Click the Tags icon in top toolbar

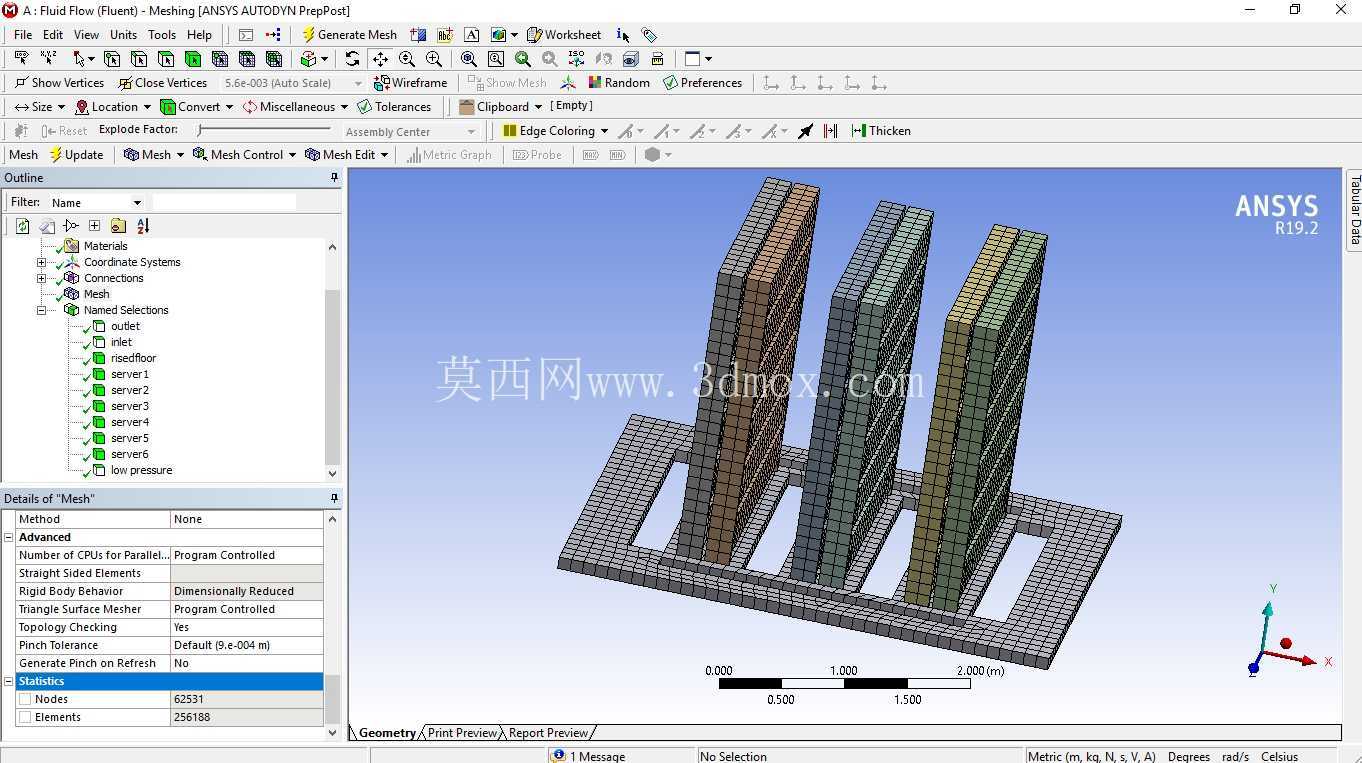click(x=649, y=35)
